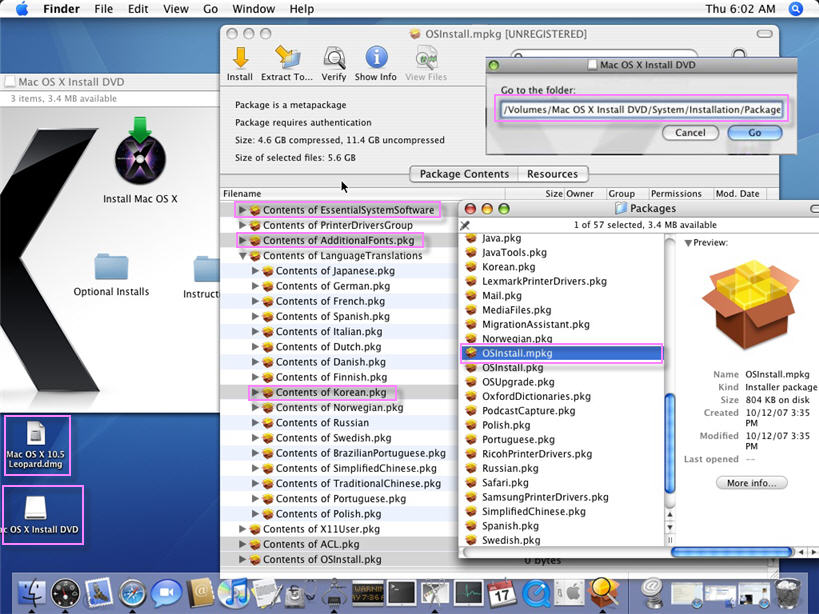Select Mac OS X 10.5 Leopard.dmg on desktop

[x=36, y=444]
